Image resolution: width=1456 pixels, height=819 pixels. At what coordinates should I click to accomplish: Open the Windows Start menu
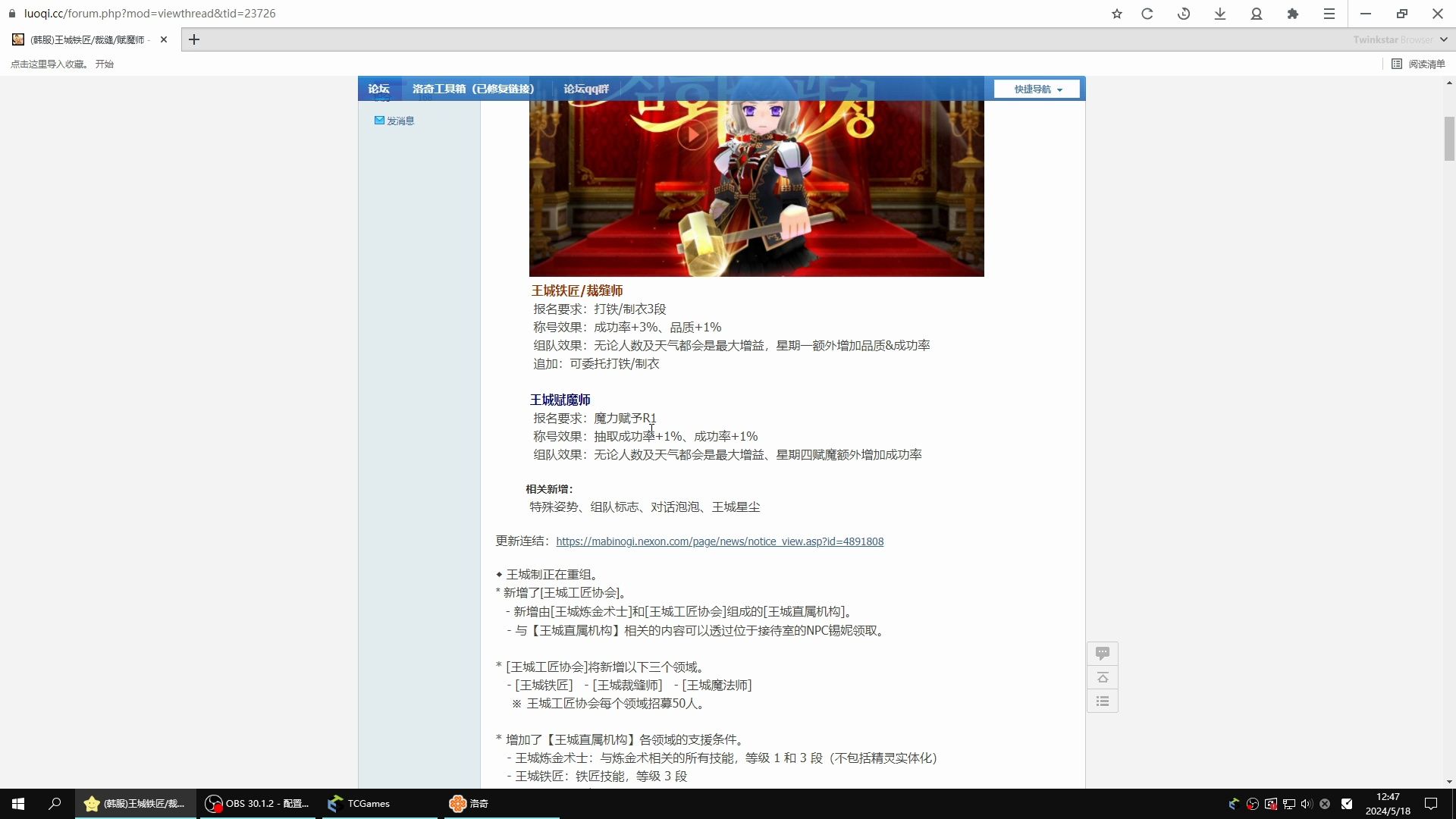(18, 804)
